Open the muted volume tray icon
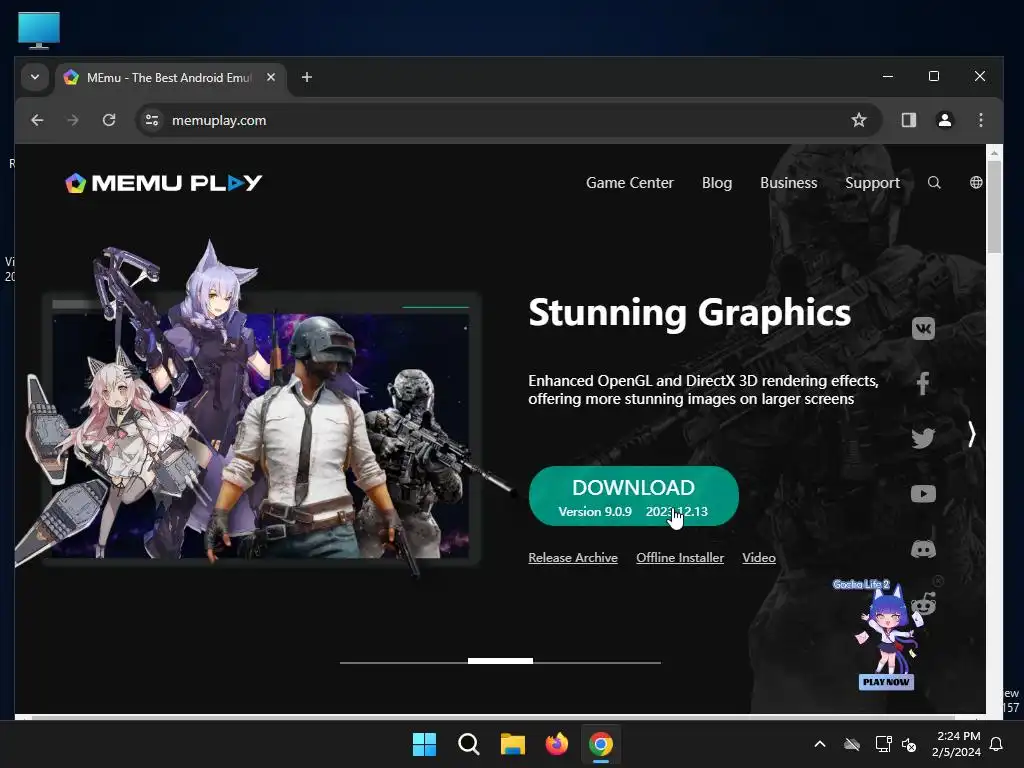1024x768 pixels. pyautogui.click(x=908, y=744)
